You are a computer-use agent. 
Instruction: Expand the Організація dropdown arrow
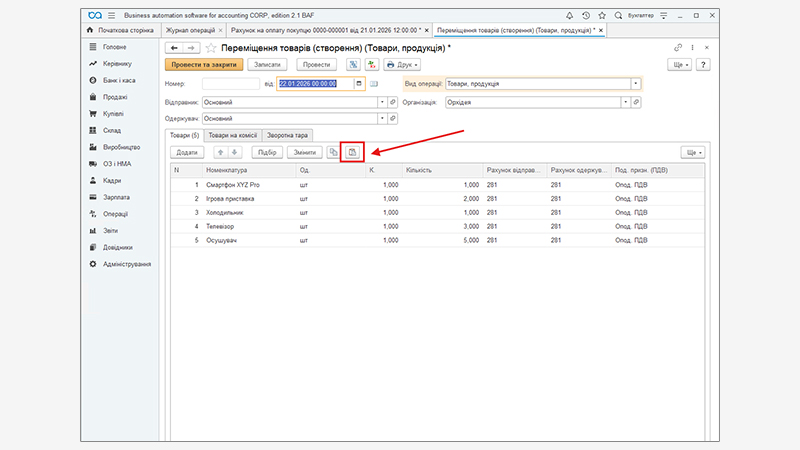click(626, 102)
